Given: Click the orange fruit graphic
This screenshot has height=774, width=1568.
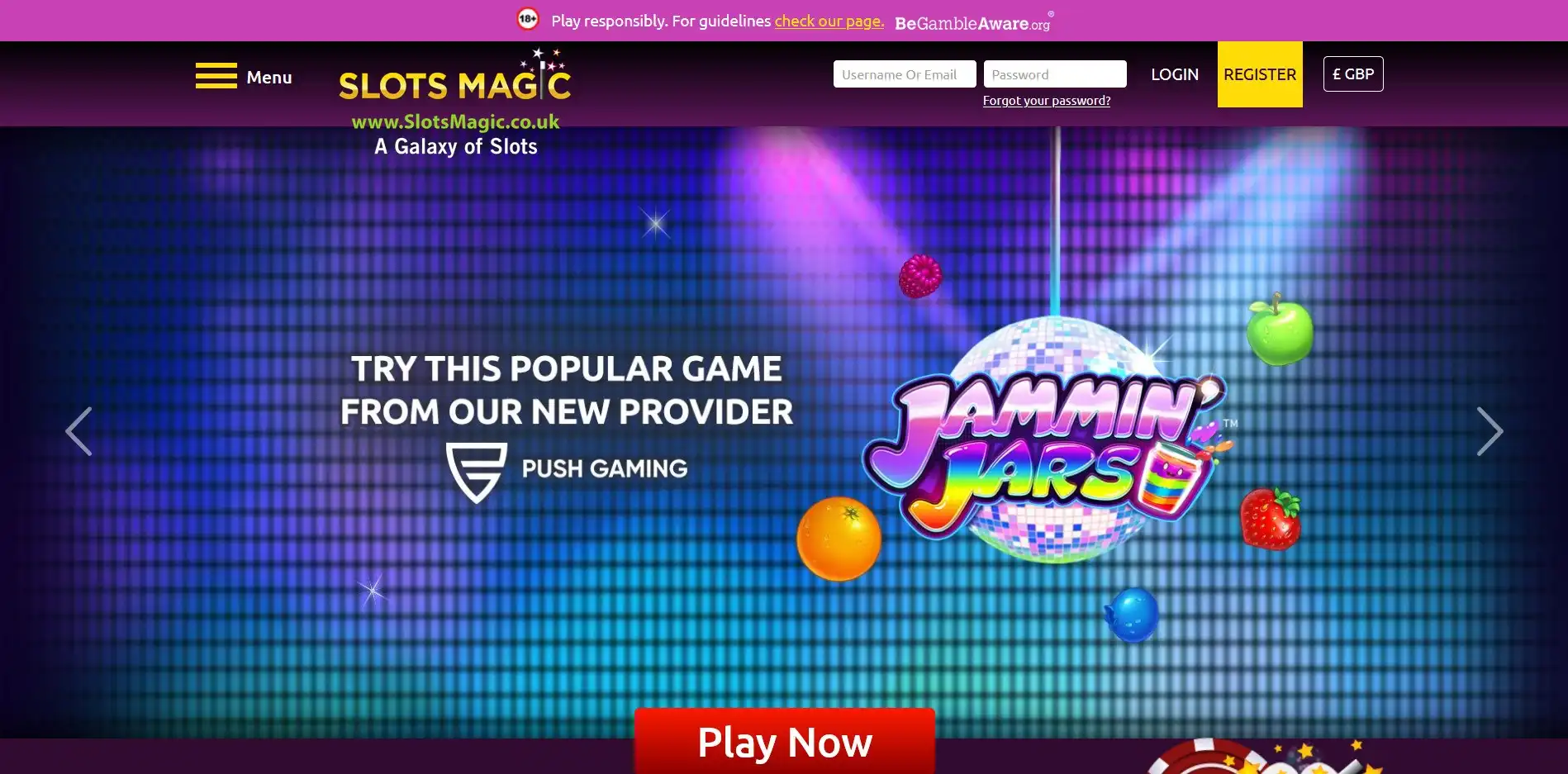Looking at the screenshot, I should (x=839, y=539).
